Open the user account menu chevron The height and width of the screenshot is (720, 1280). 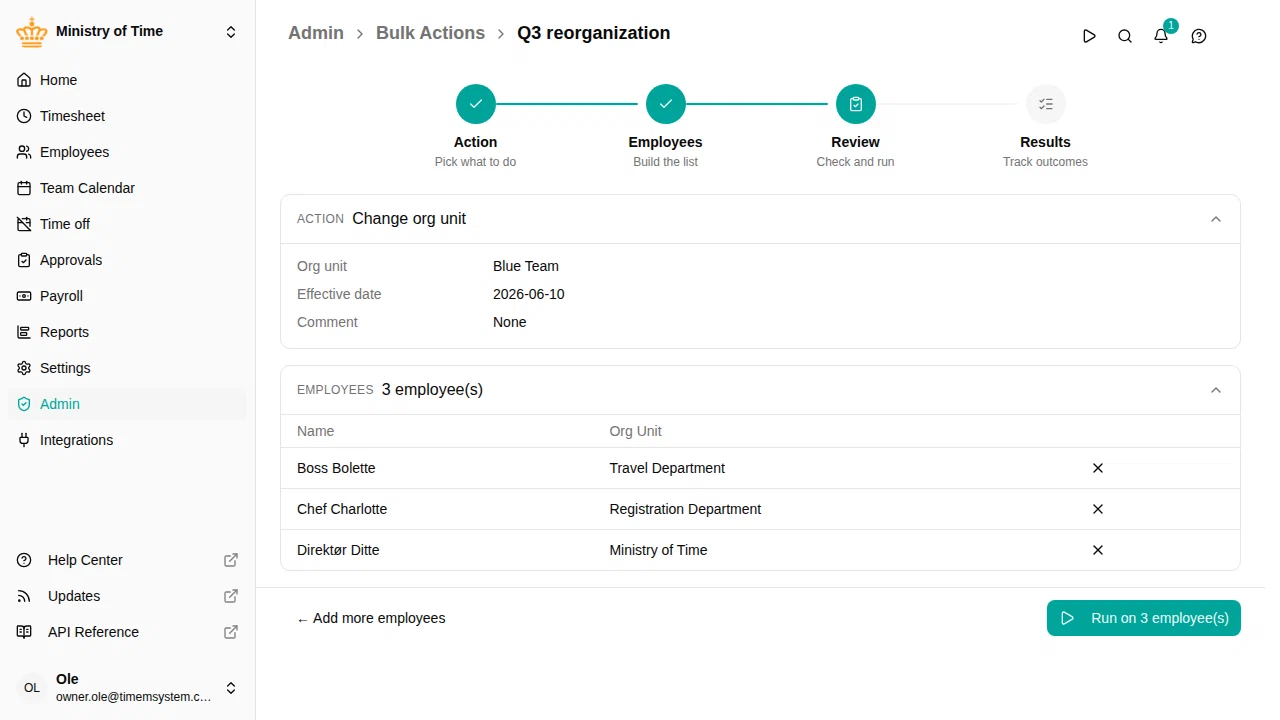click(231, 688)
